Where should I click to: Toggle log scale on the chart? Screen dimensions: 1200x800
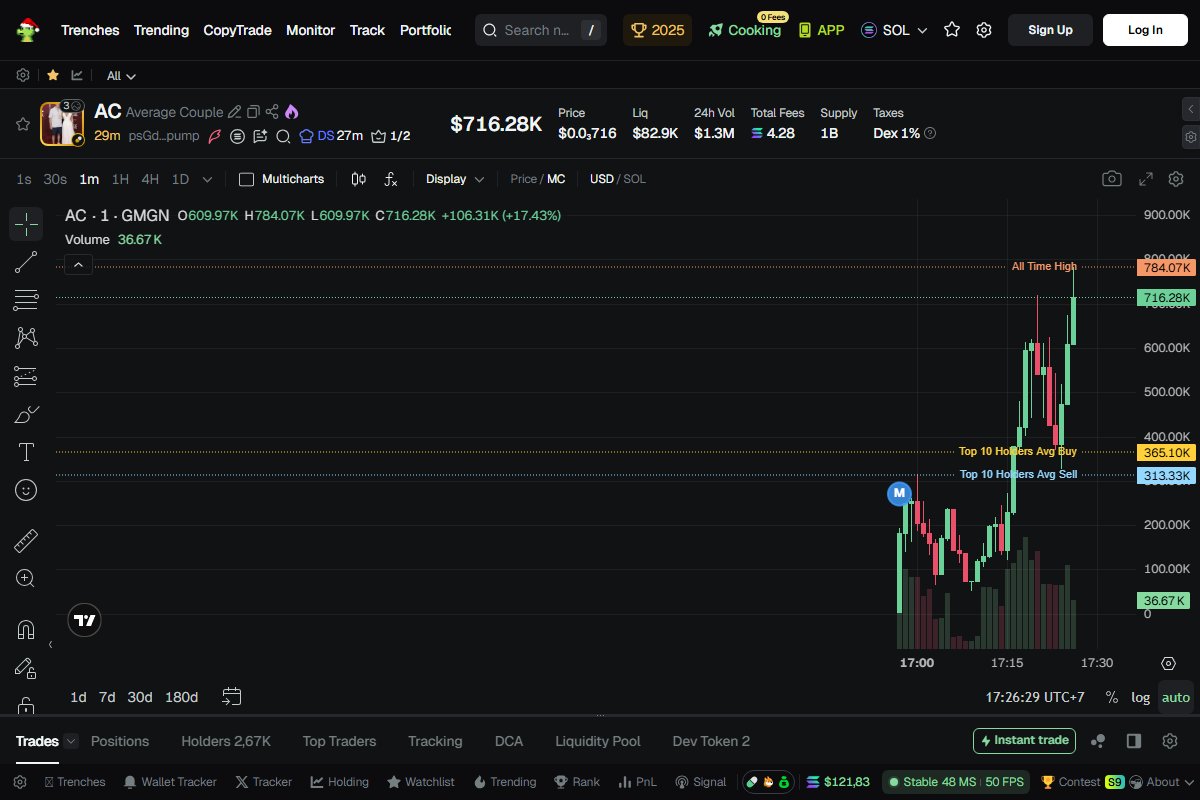[1140, 697]
